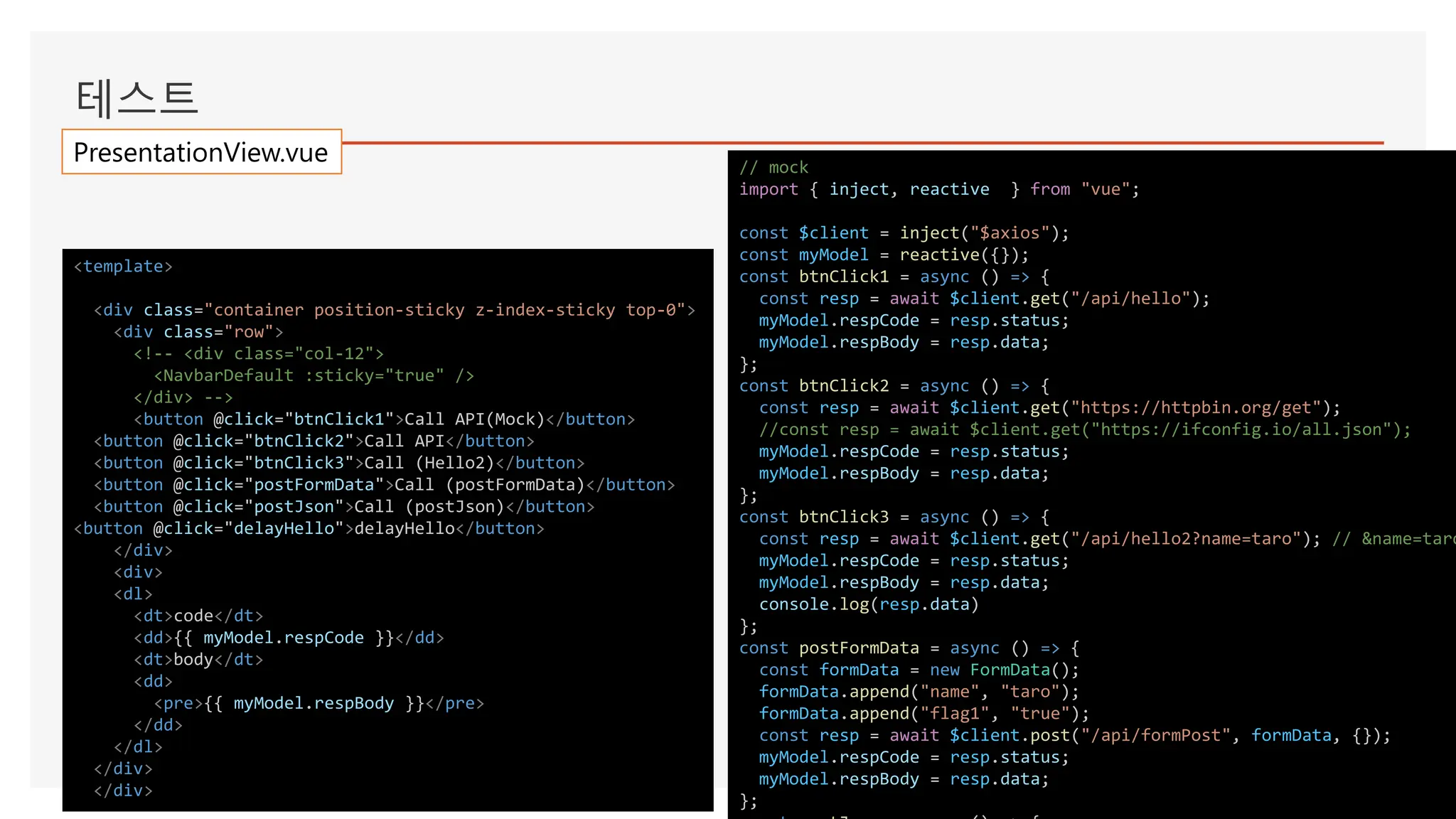This screenshot has height=819, width=1456.
Task: Click the postFormData button code line
Action: point(384,486)
